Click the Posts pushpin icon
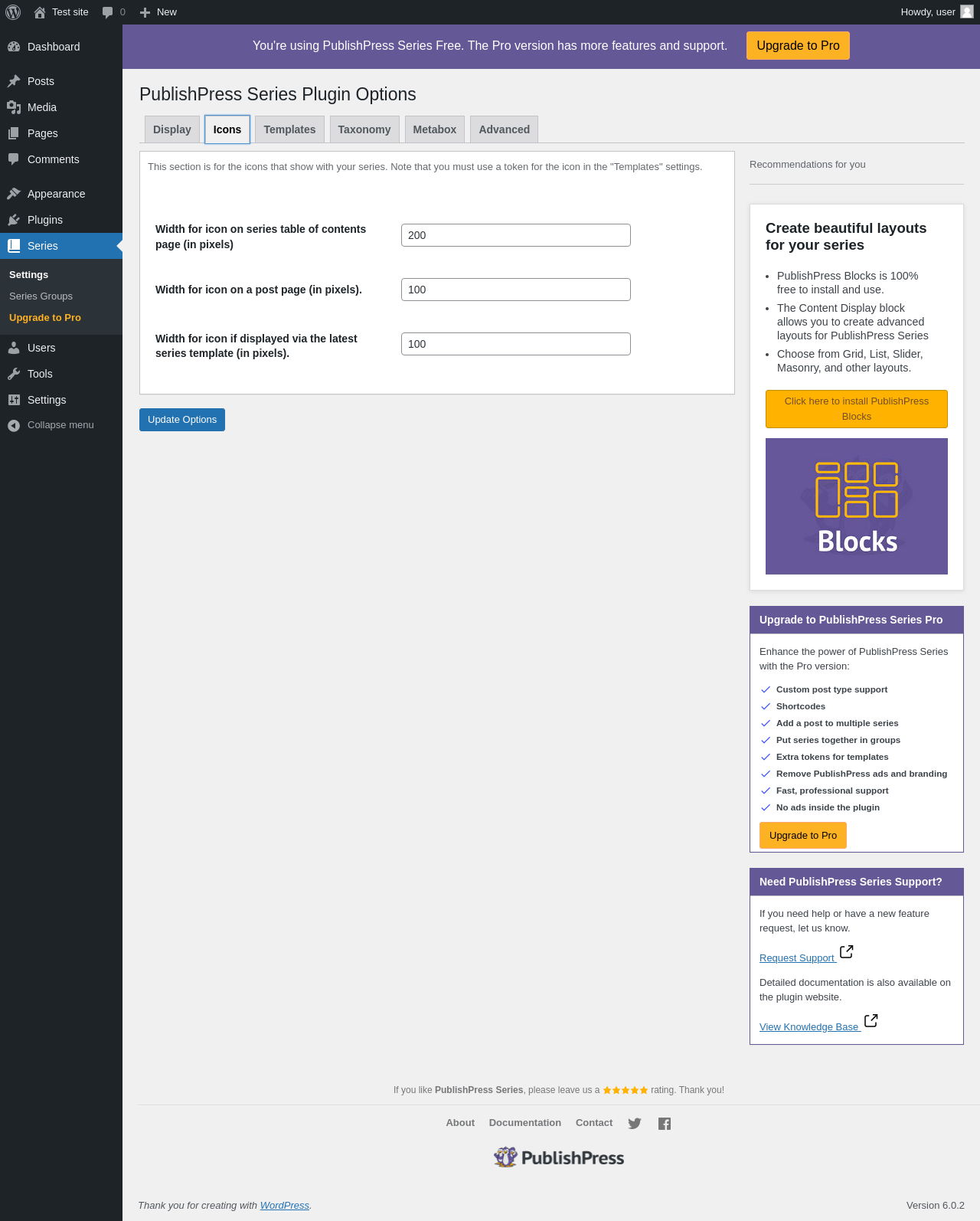Screen dimensions: 980x1221 point(14,81)
